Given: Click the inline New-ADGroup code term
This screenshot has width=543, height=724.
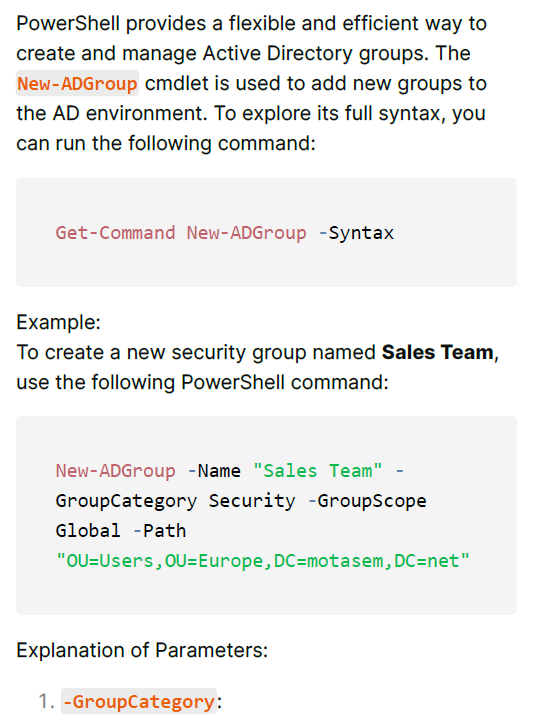Looking at the screenshot, I should pyautogui.click(x=77, y=84).
